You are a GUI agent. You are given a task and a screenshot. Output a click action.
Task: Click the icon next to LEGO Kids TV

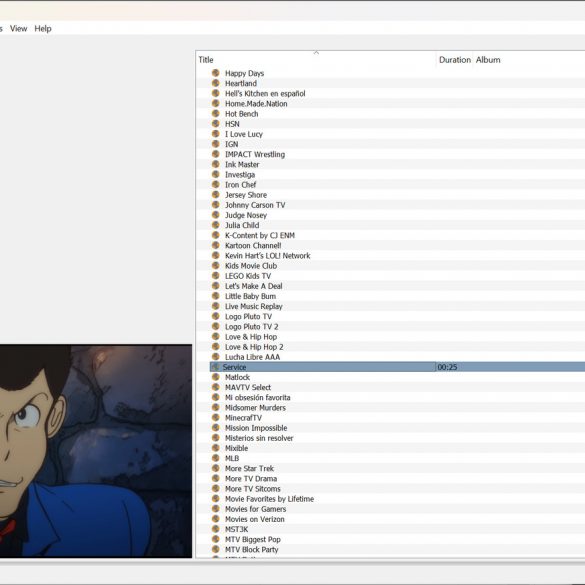point(215,276)
